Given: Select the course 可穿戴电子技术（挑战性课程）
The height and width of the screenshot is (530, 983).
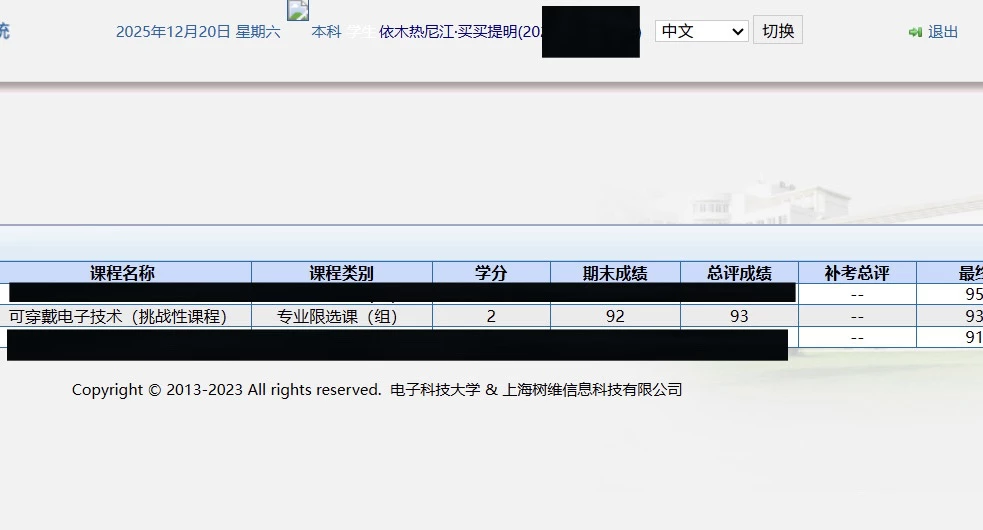Looking at the screenshot, I should click(x=118, y=316).
